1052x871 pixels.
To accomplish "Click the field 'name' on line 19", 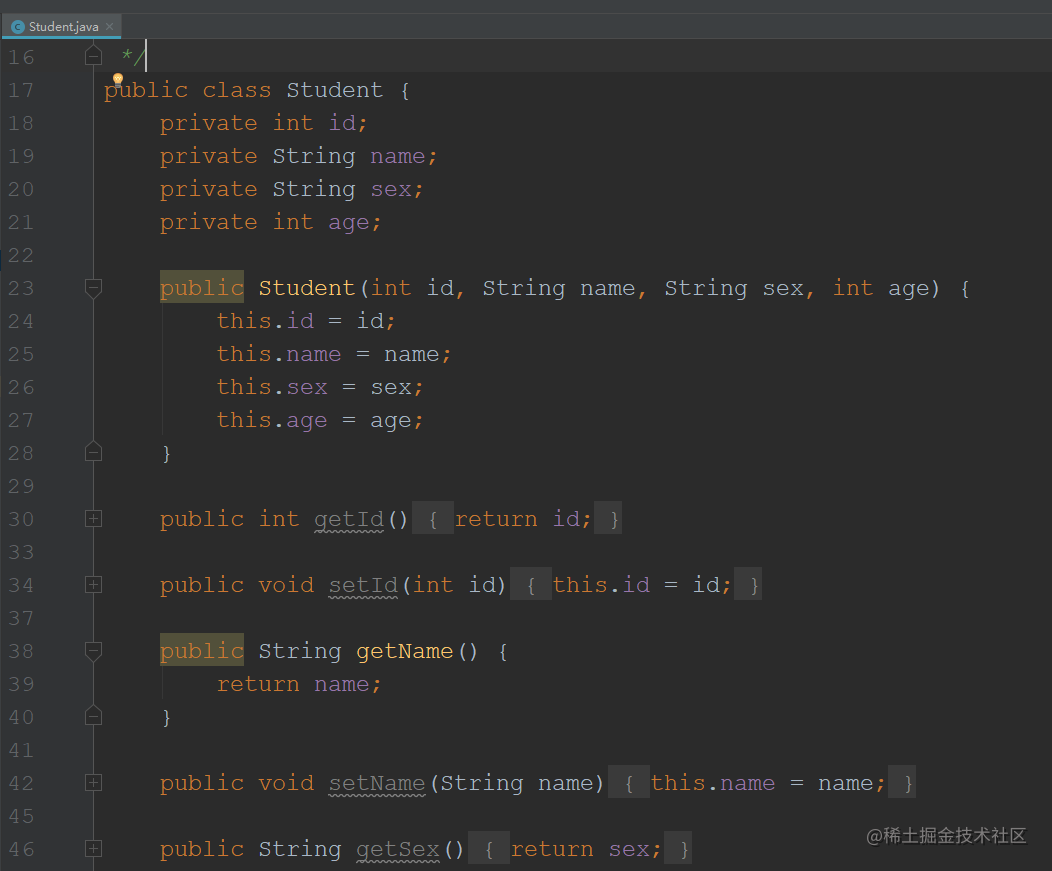I will point(398,156).
